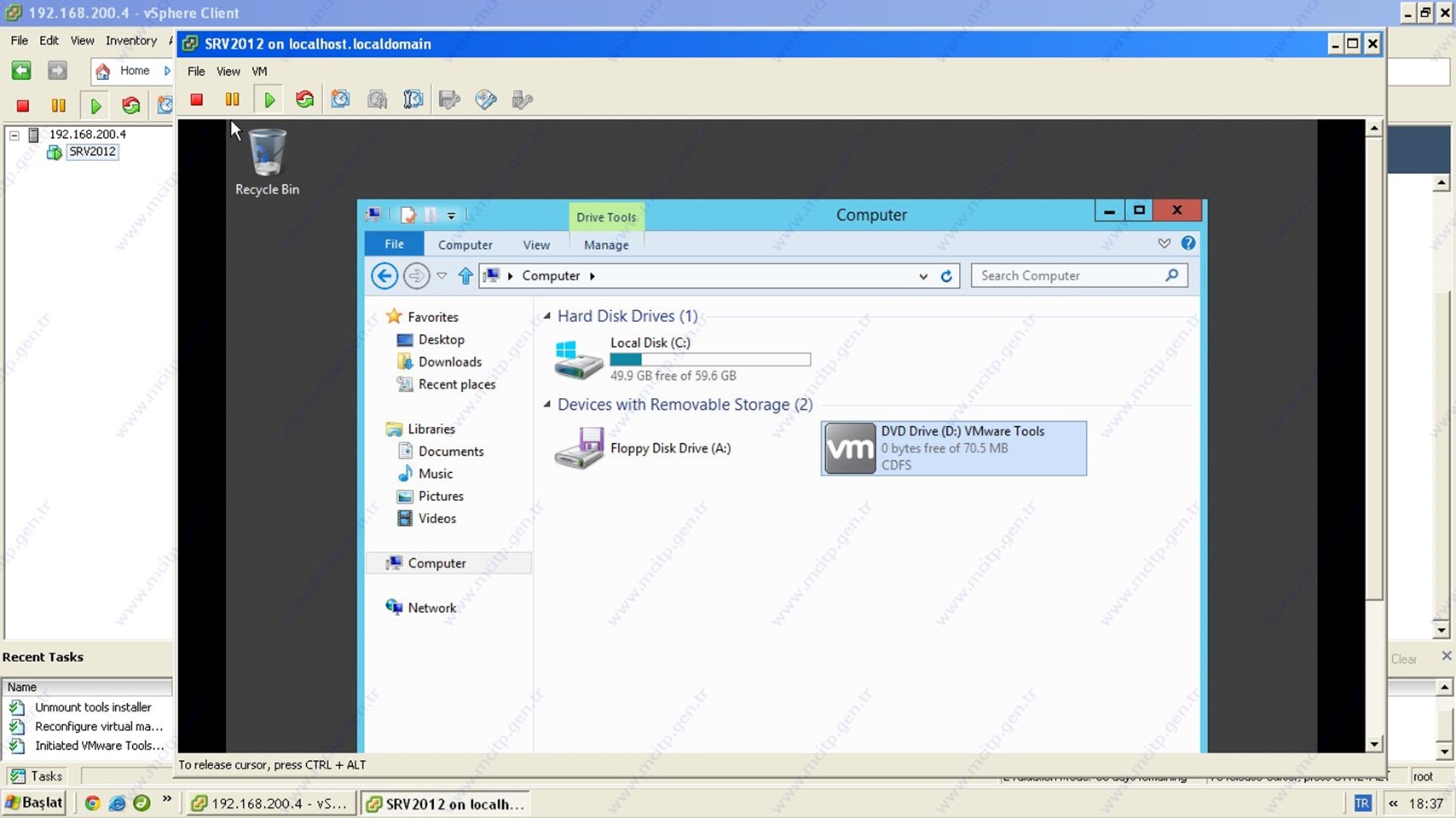Click Power On icon in vSphere main toolbar

point(95,106)
